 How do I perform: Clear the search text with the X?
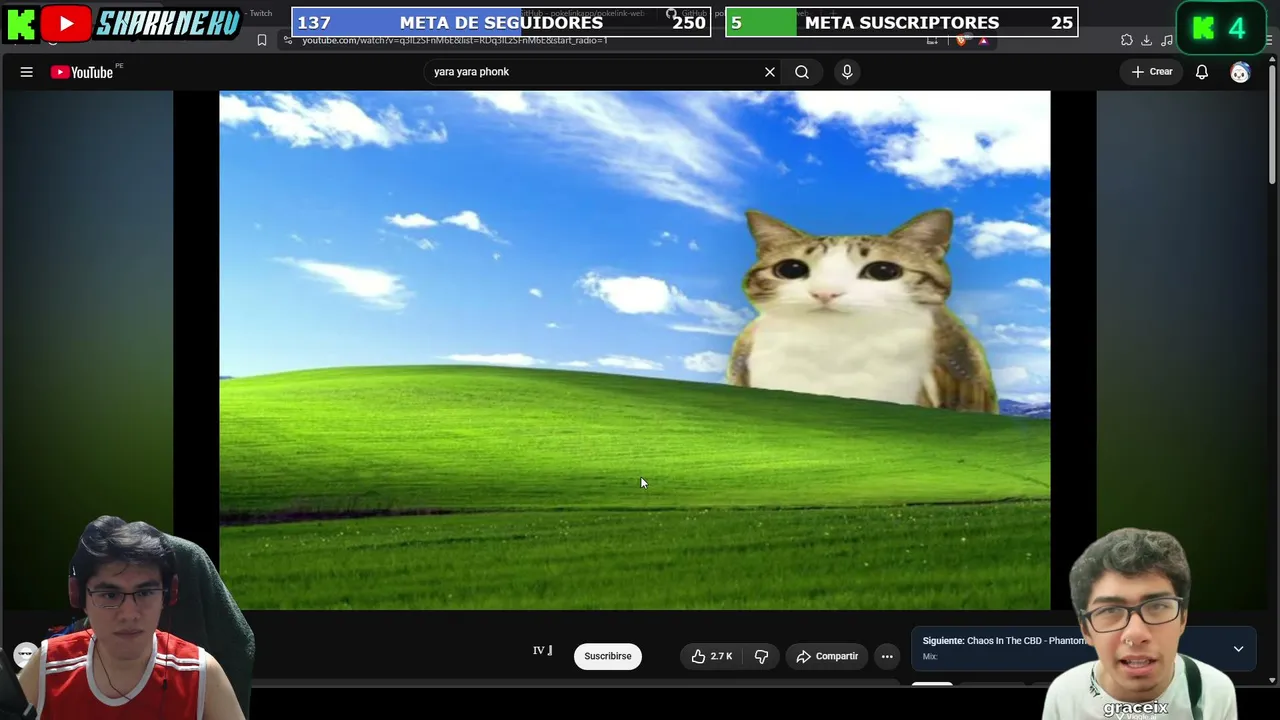click(x=770, y=72)
